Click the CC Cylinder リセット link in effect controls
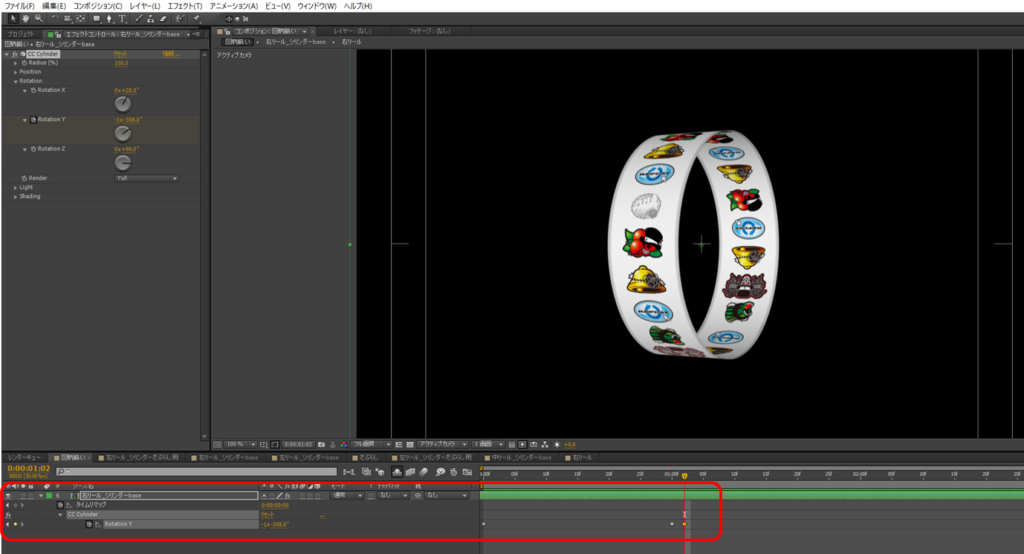 [121, 54]
